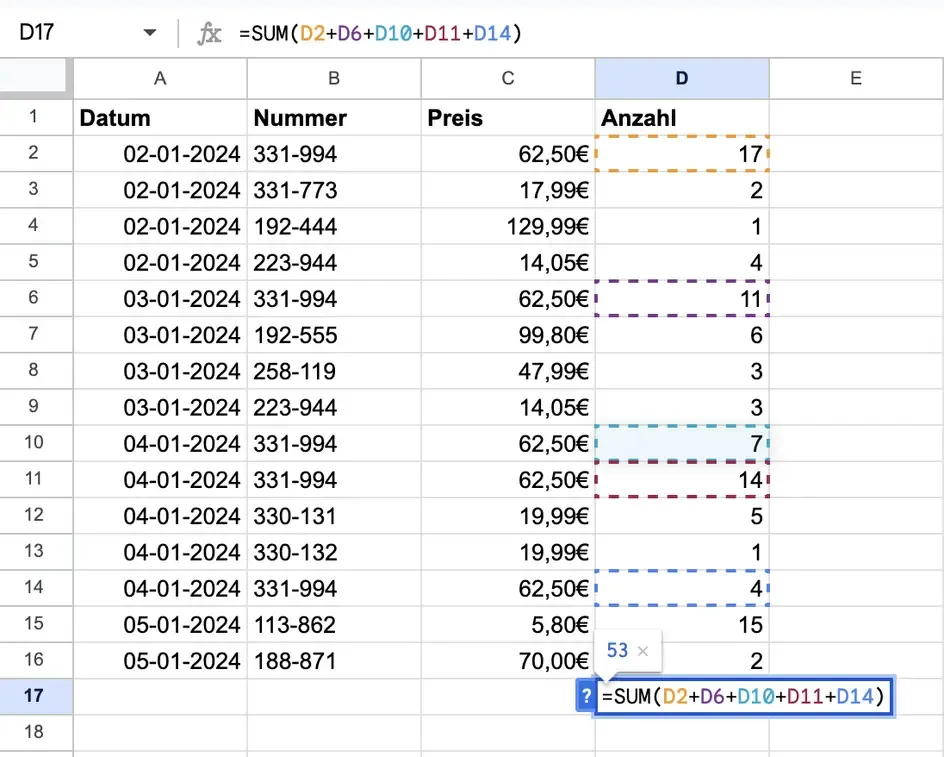Select the teal highlighted cell D10
The height and width of the screenshot is (757, 944).
pyautogui.click(x=681, y=443)
